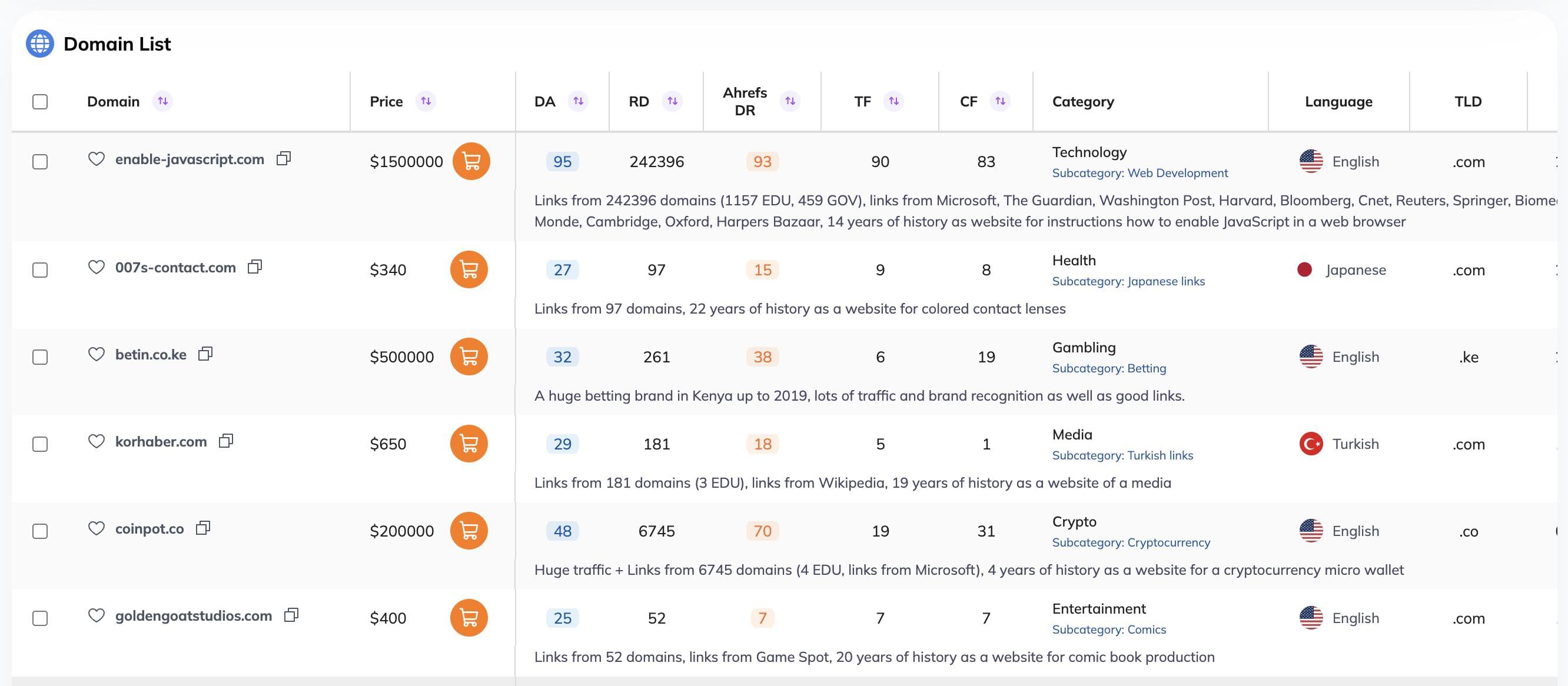
Task: Sort table by Domain column
Action: click(x=162, y=101)
